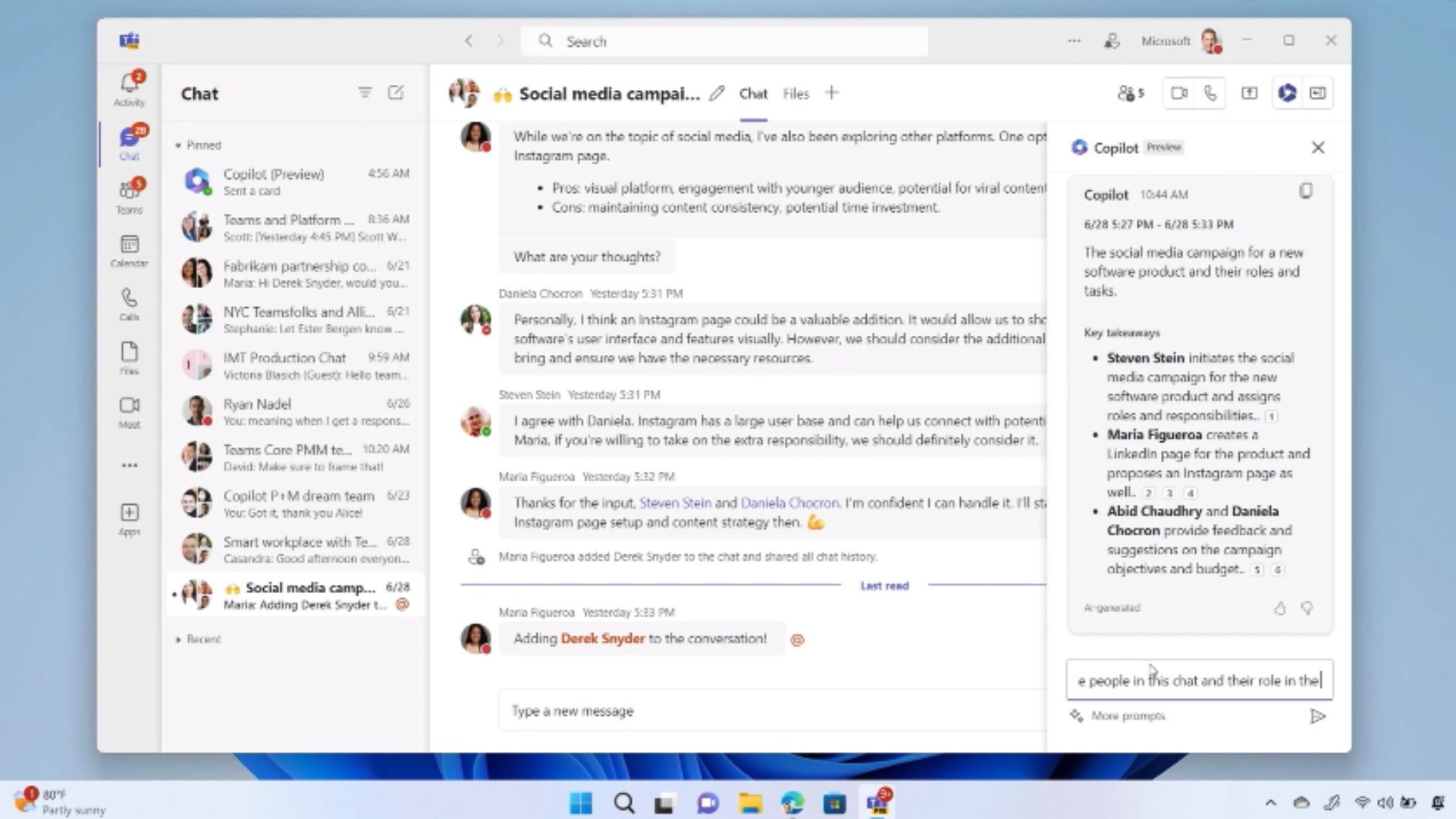The width and height of the screenshot is (1456, 819).
Task: Open the Calls section from the sidebar
Action: (x=129, y=303)
